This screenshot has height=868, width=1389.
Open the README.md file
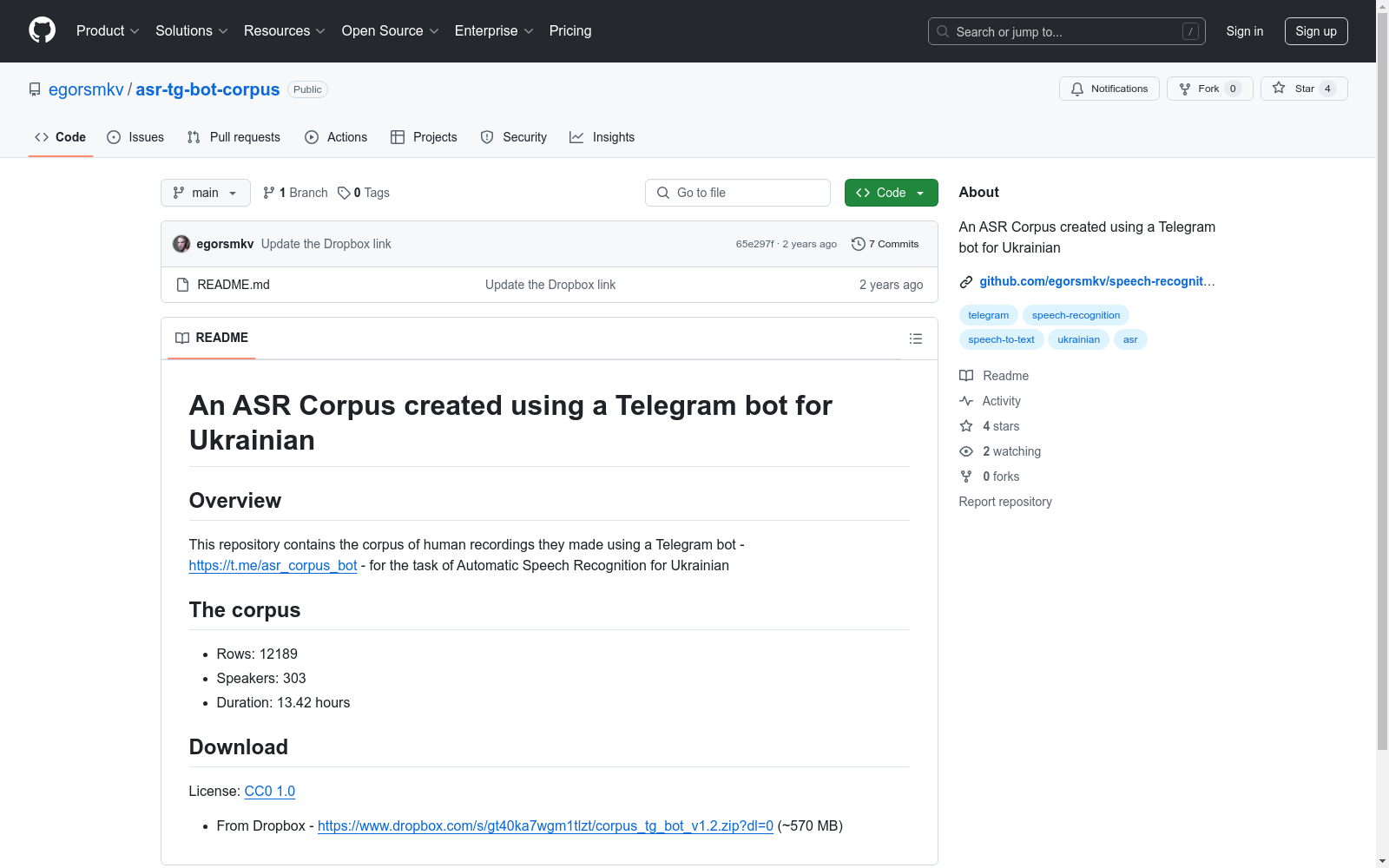point(234,285)
